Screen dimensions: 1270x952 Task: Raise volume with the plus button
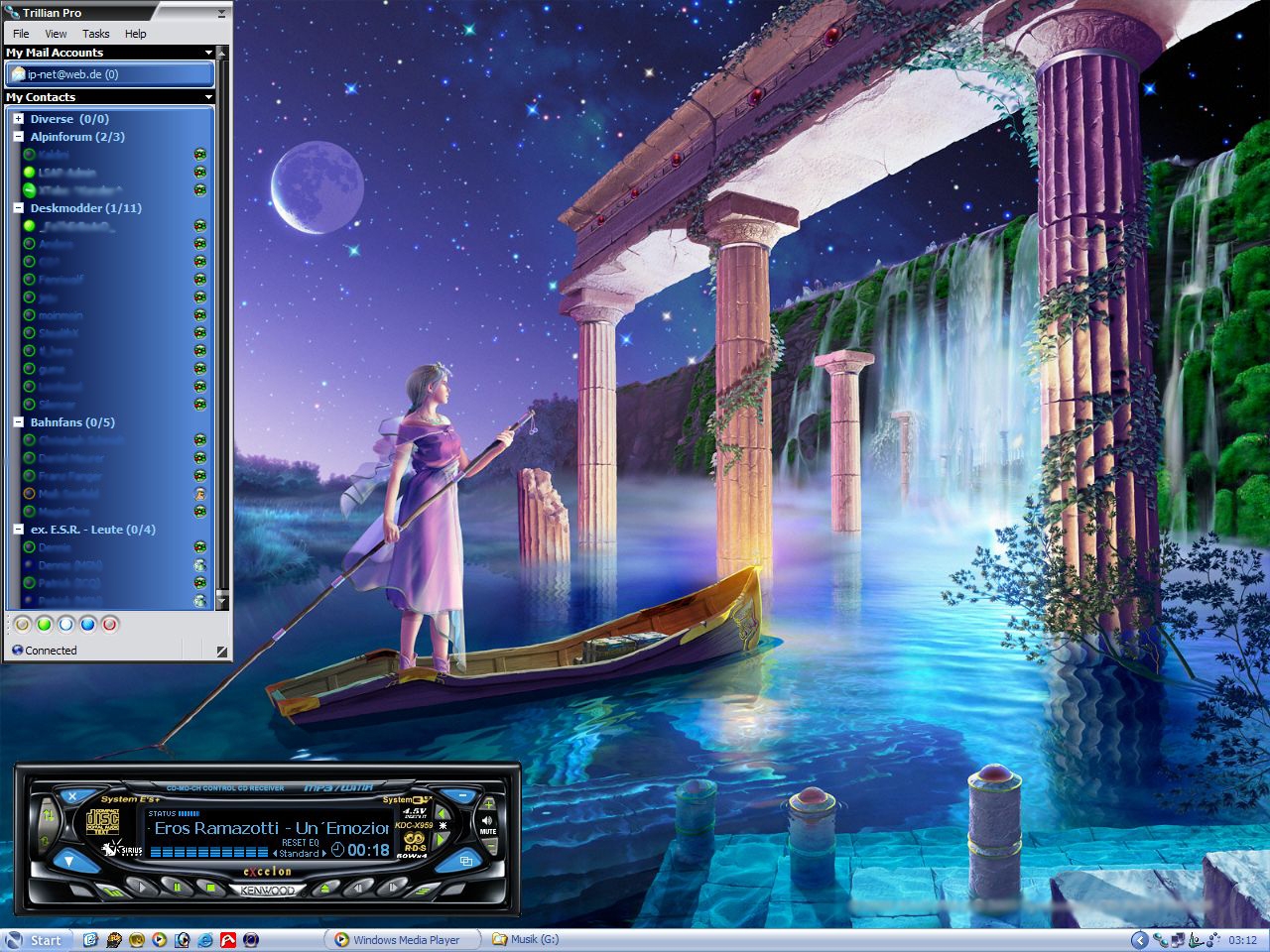488,804
